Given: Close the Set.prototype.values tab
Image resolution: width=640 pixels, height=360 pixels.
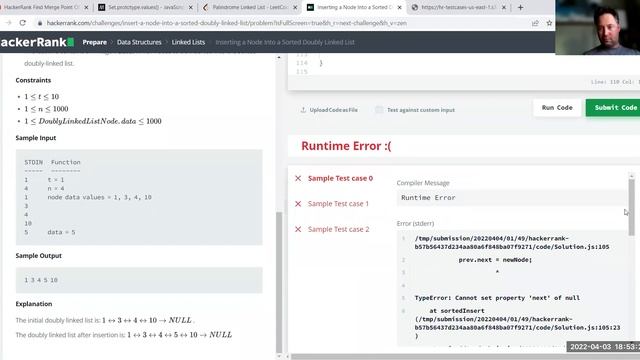Looking at the screenshot, I should (x=191, y=7).
